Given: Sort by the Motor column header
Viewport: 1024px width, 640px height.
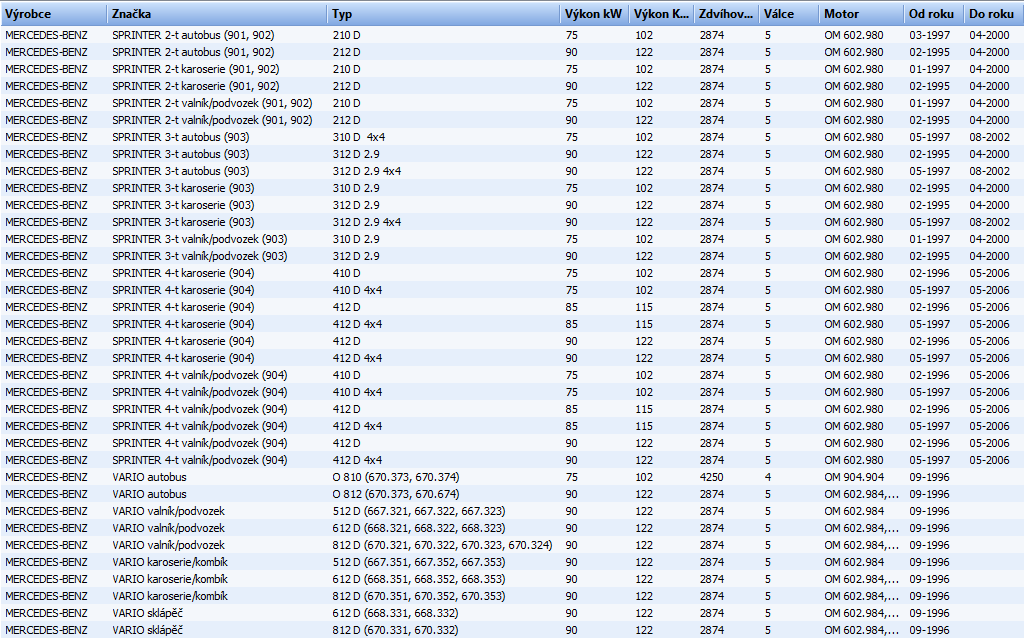Looking at the screenshot, I should click(x=861, y=14).
